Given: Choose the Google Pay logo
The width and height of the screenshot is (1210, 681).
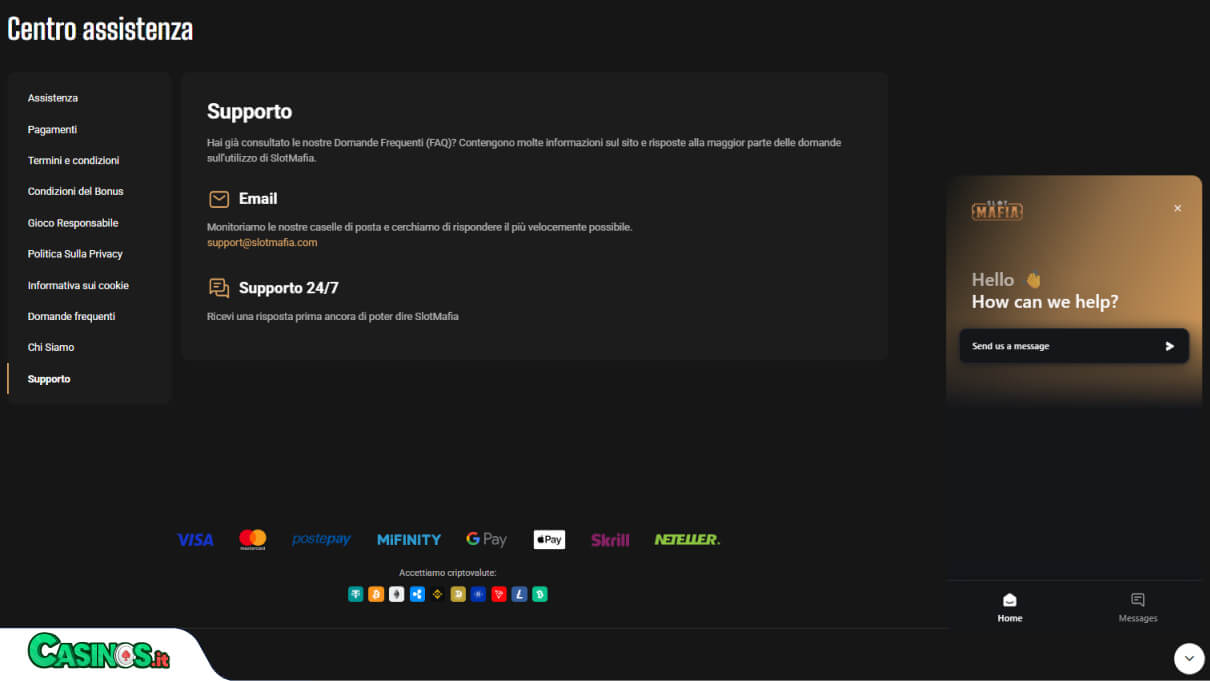Looking at the screenshot, I should tap(487, 539).
